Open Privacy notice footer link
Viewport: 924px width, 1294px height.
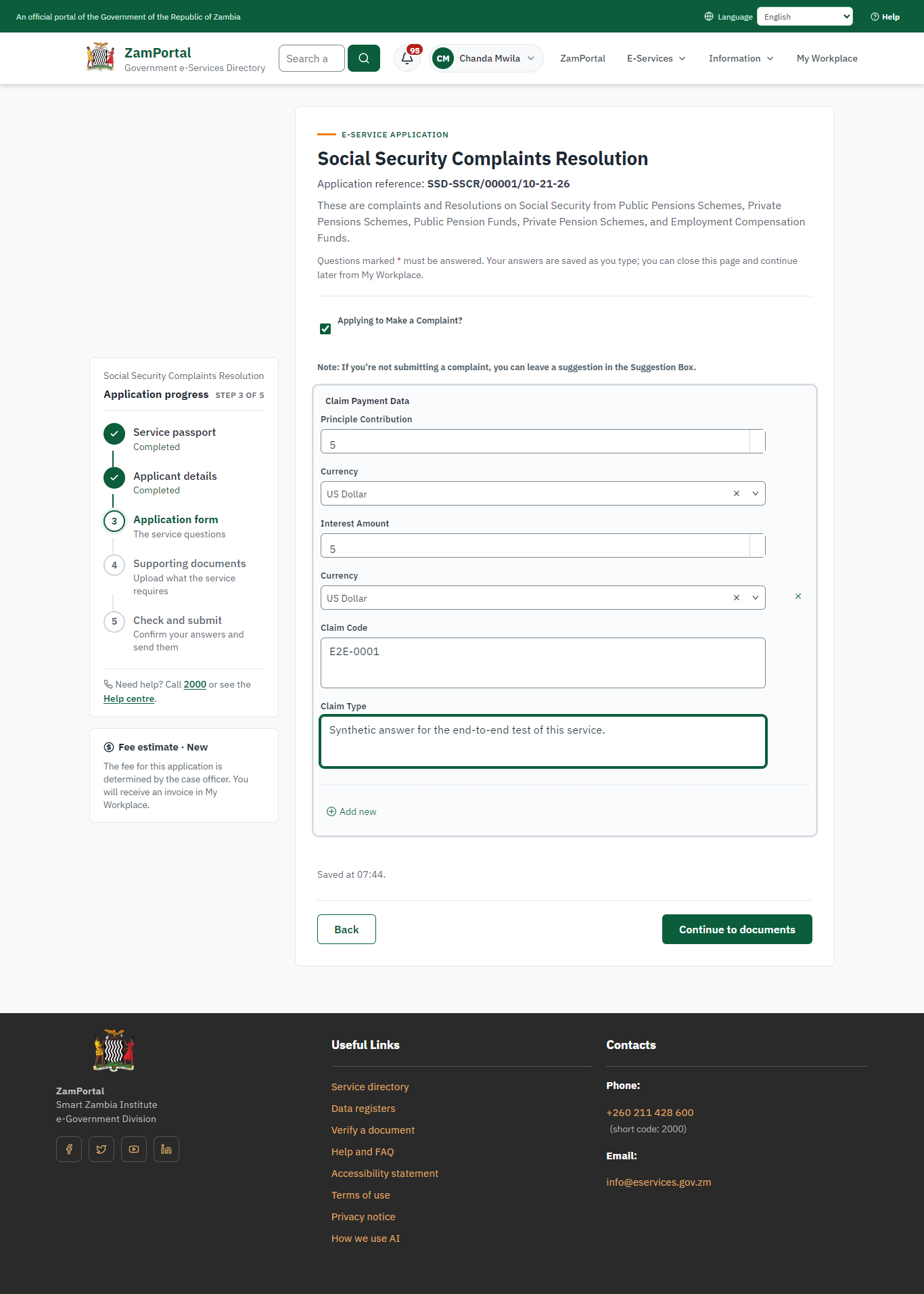tap(363, 1217)
